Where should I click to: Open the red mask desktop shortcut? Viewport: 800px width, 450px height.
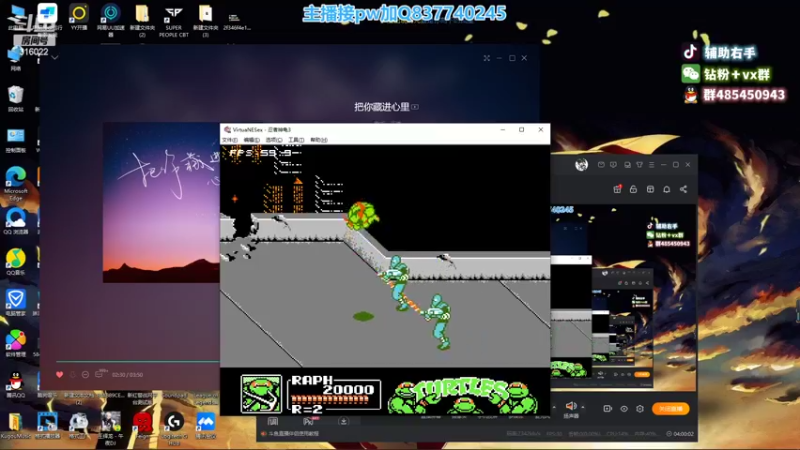(142, 426)
